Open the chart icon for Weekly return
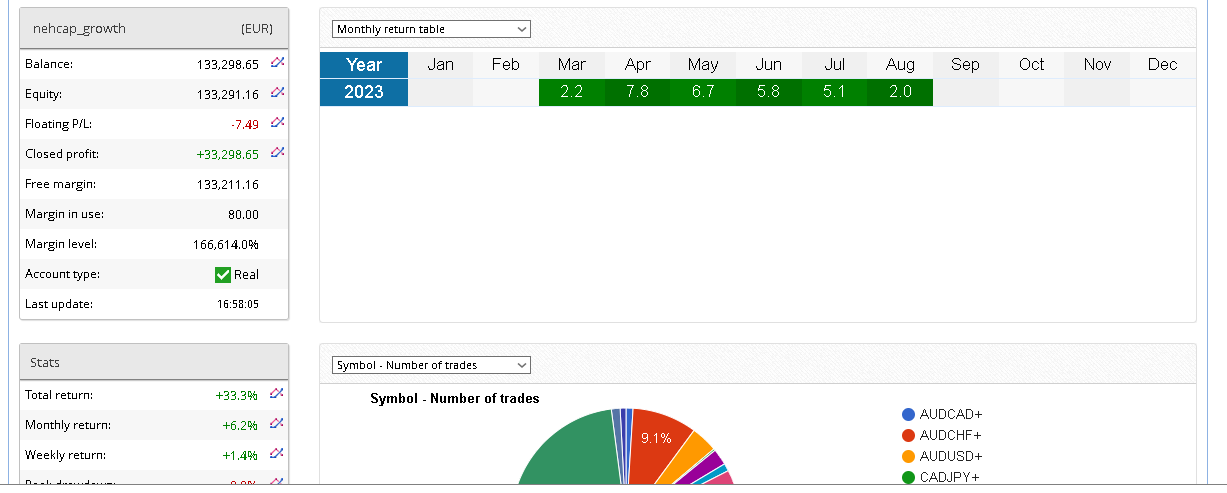Image resolution: width=1227 pixels, height=493 pixels. pos(278,455)
